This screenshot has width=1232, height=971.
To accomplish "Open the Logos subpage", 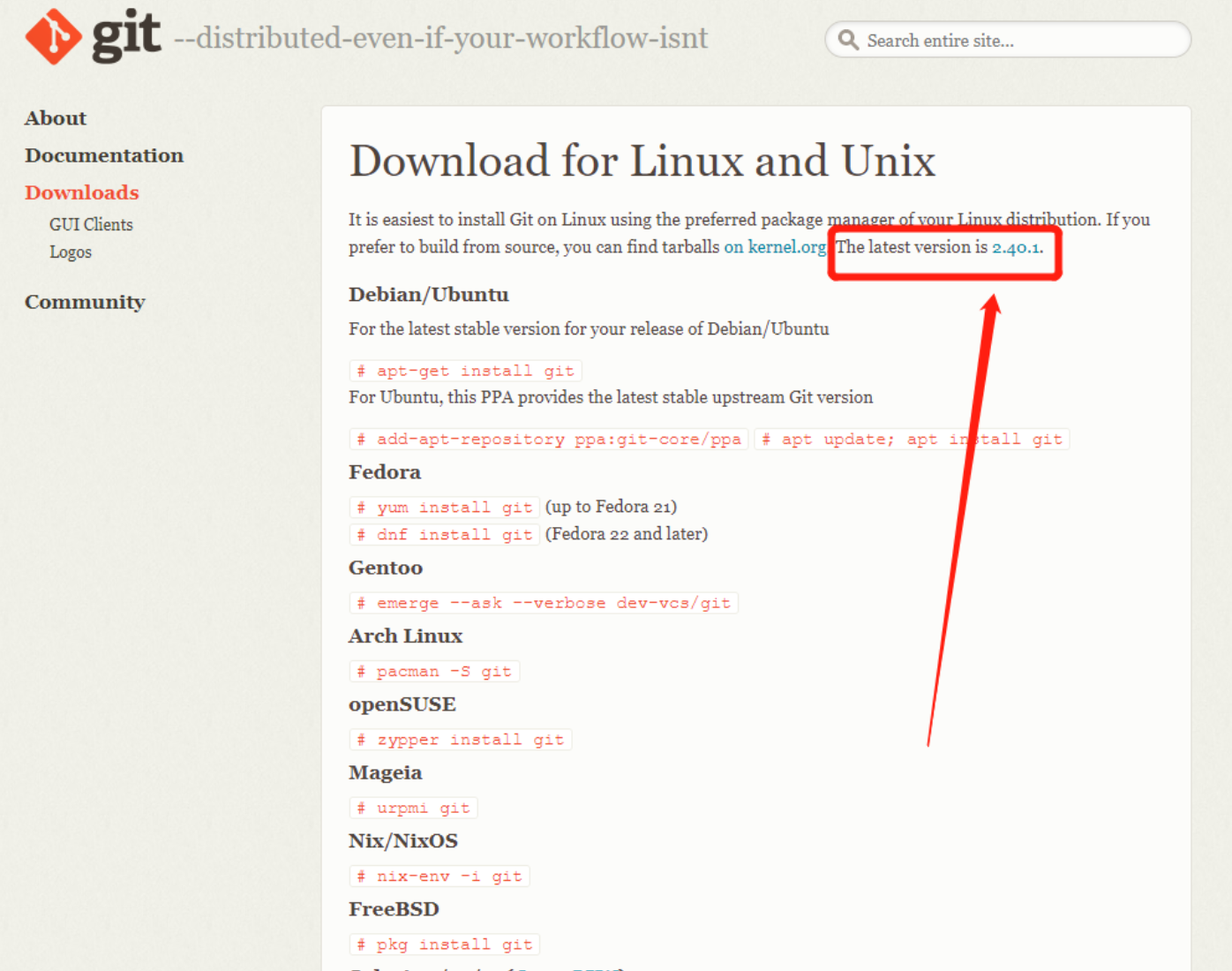I will (x=71, y=252).
